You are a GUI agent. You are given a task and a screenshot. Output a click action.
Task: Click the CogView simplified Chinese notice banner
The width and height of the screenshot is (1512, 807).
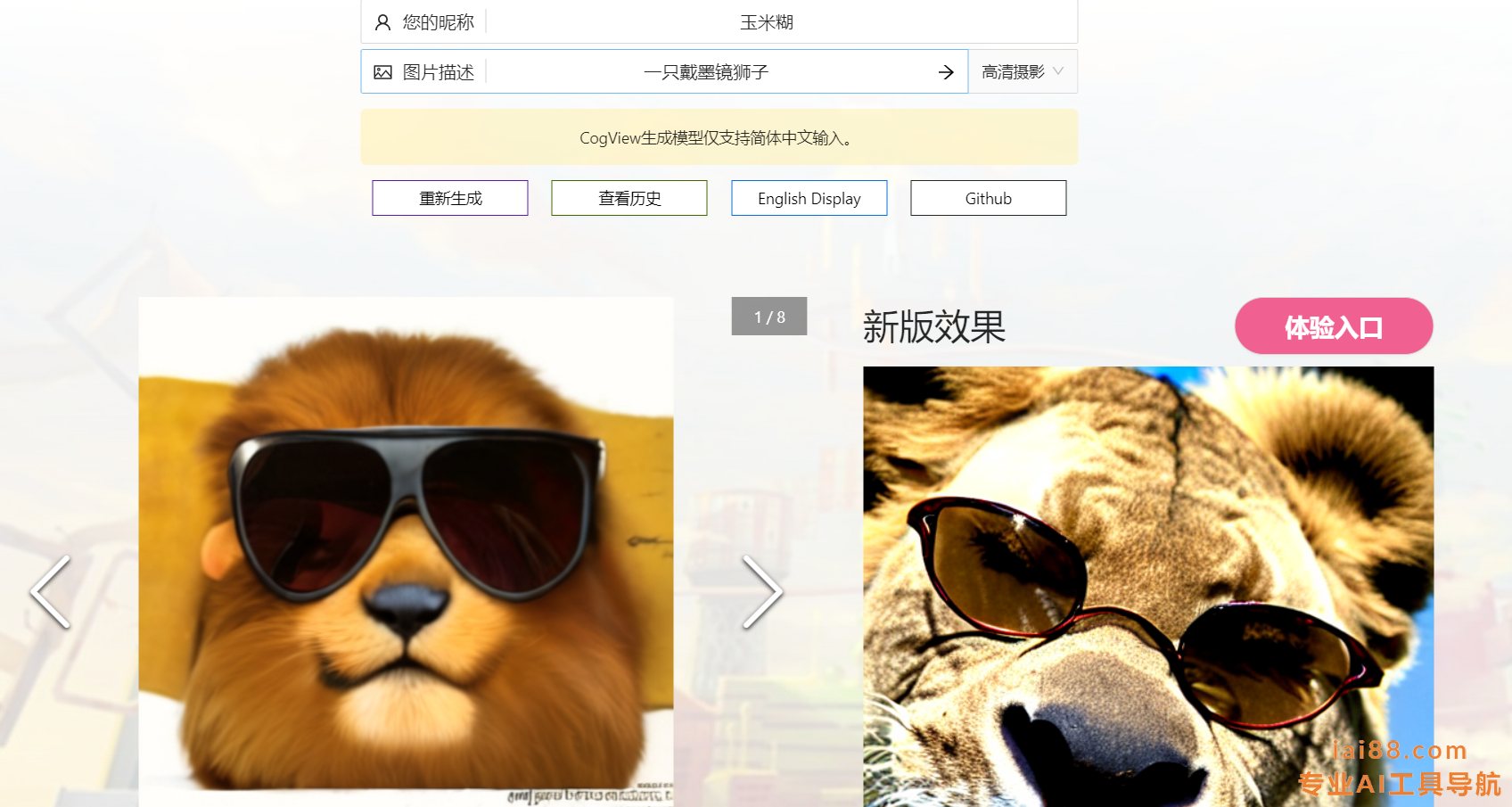719,137
